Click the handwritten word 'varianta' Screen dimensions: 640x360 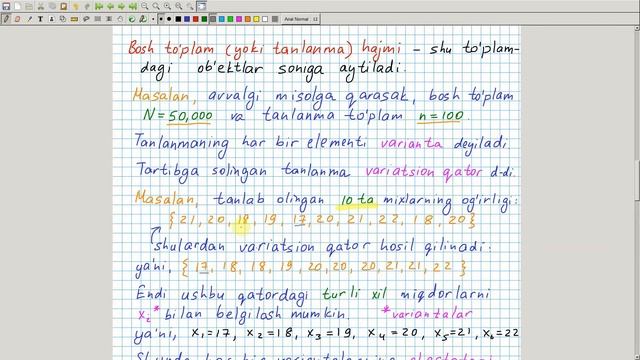coord(411,144)
